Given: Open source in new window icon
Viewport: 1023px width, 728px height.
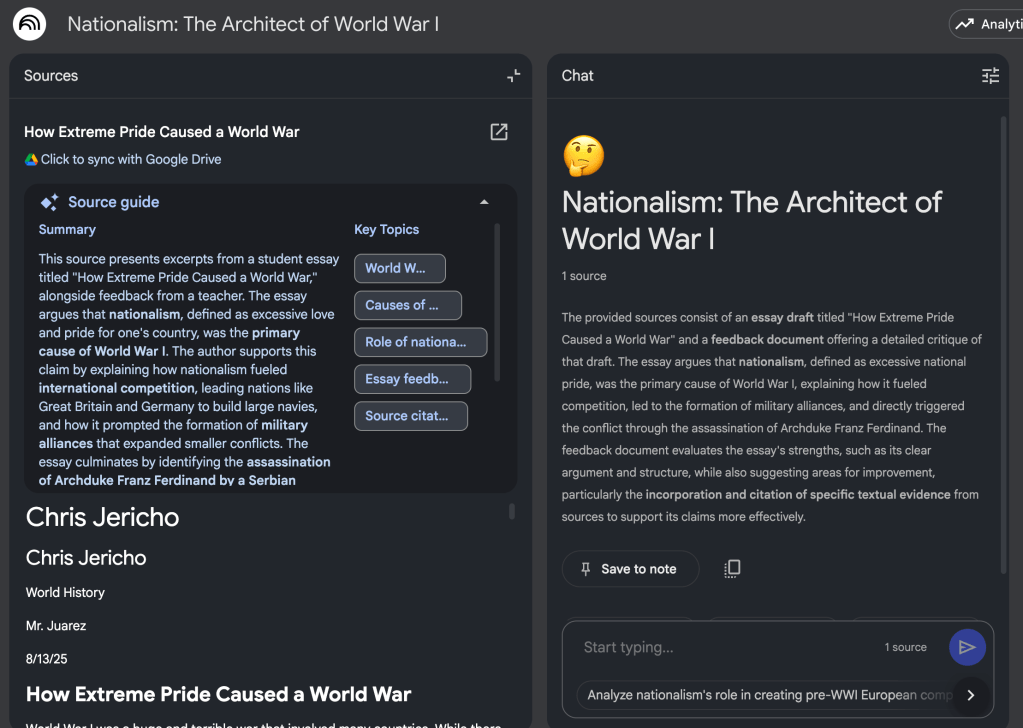Looking at the screenshot, I should (x=498, y=132).
